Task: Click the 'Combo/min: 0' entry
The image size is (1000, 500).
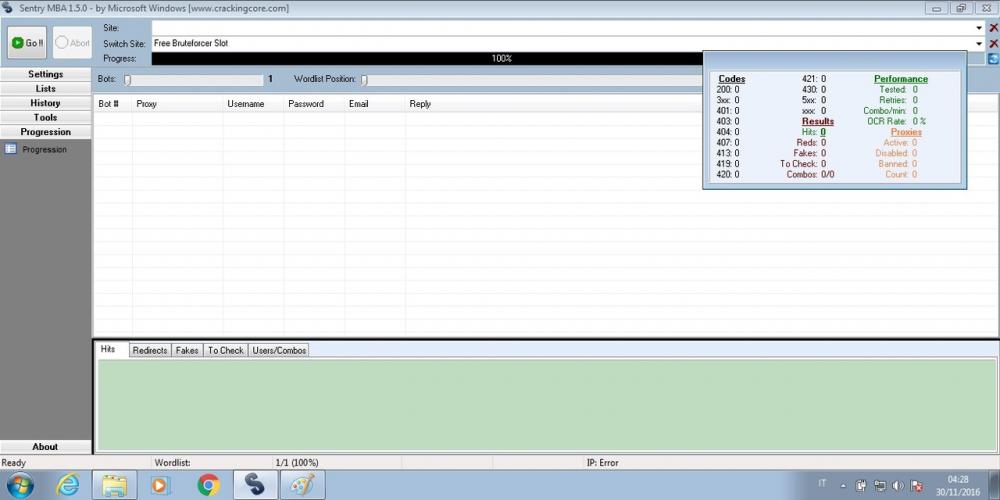Action: [890, 110]
